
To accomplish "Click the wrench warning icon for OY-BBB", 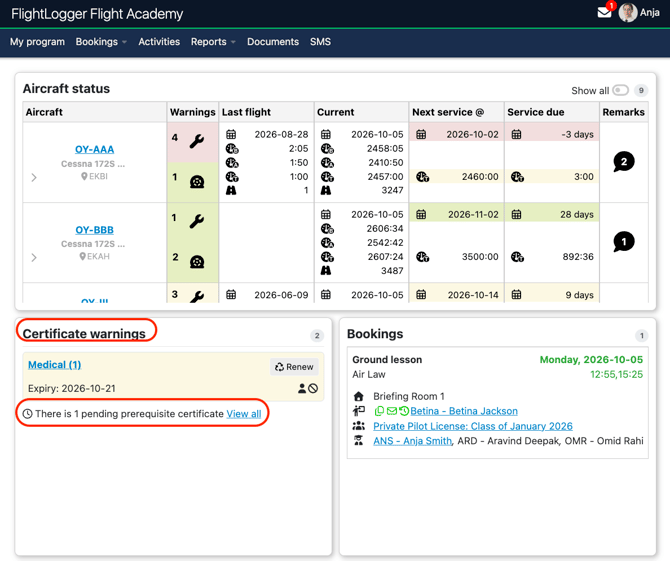I will point(197,221).
